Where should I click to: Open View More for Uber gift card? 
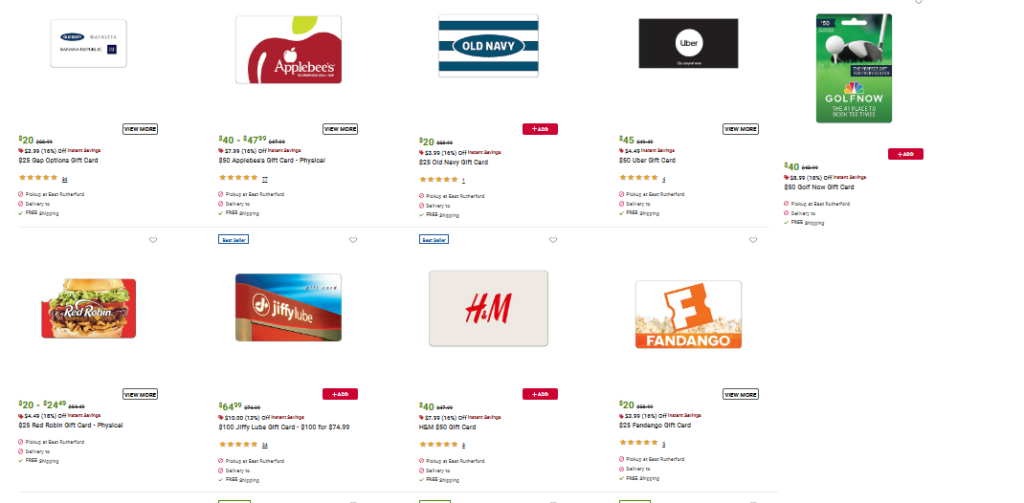click(740, 129)
